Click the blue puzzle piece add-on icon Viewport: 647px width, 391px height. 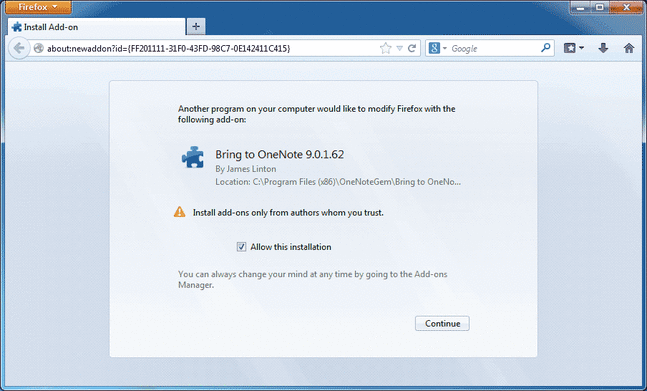pos(193,157)
